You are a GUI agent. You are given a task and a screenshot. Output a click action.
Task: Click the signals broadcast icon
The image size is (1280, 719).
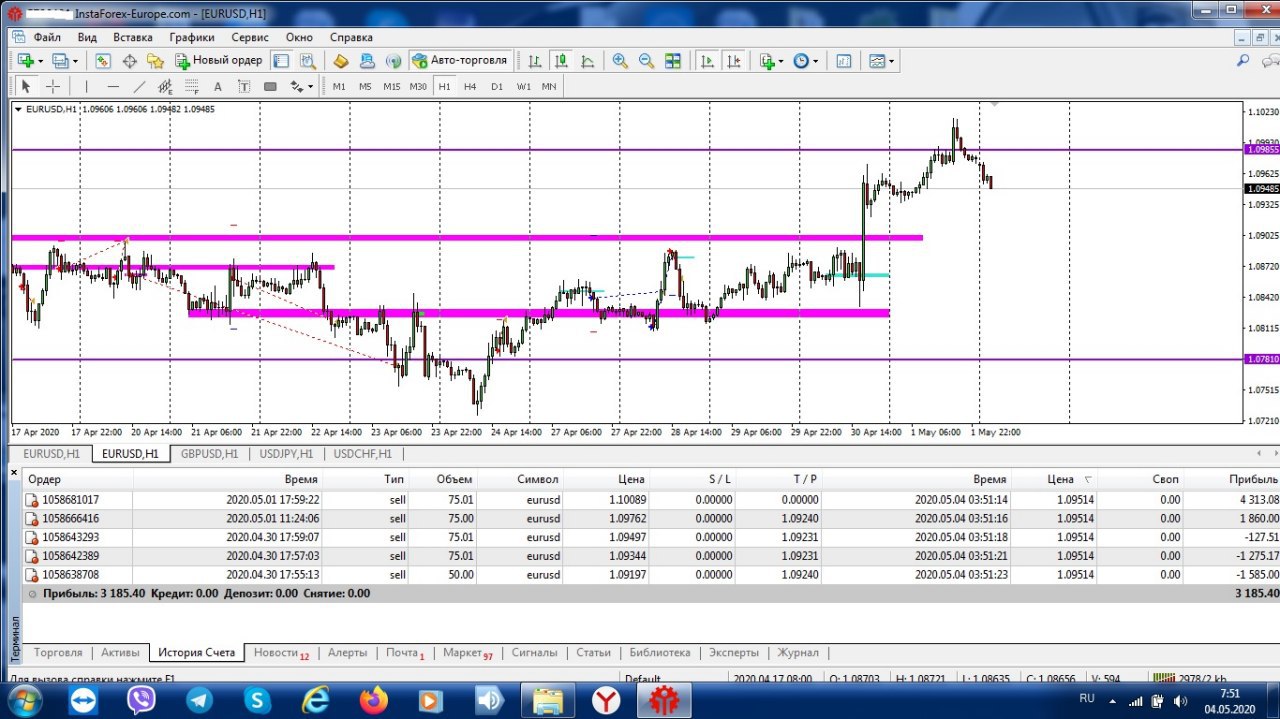pyautogui.click(x=393, y=60)
